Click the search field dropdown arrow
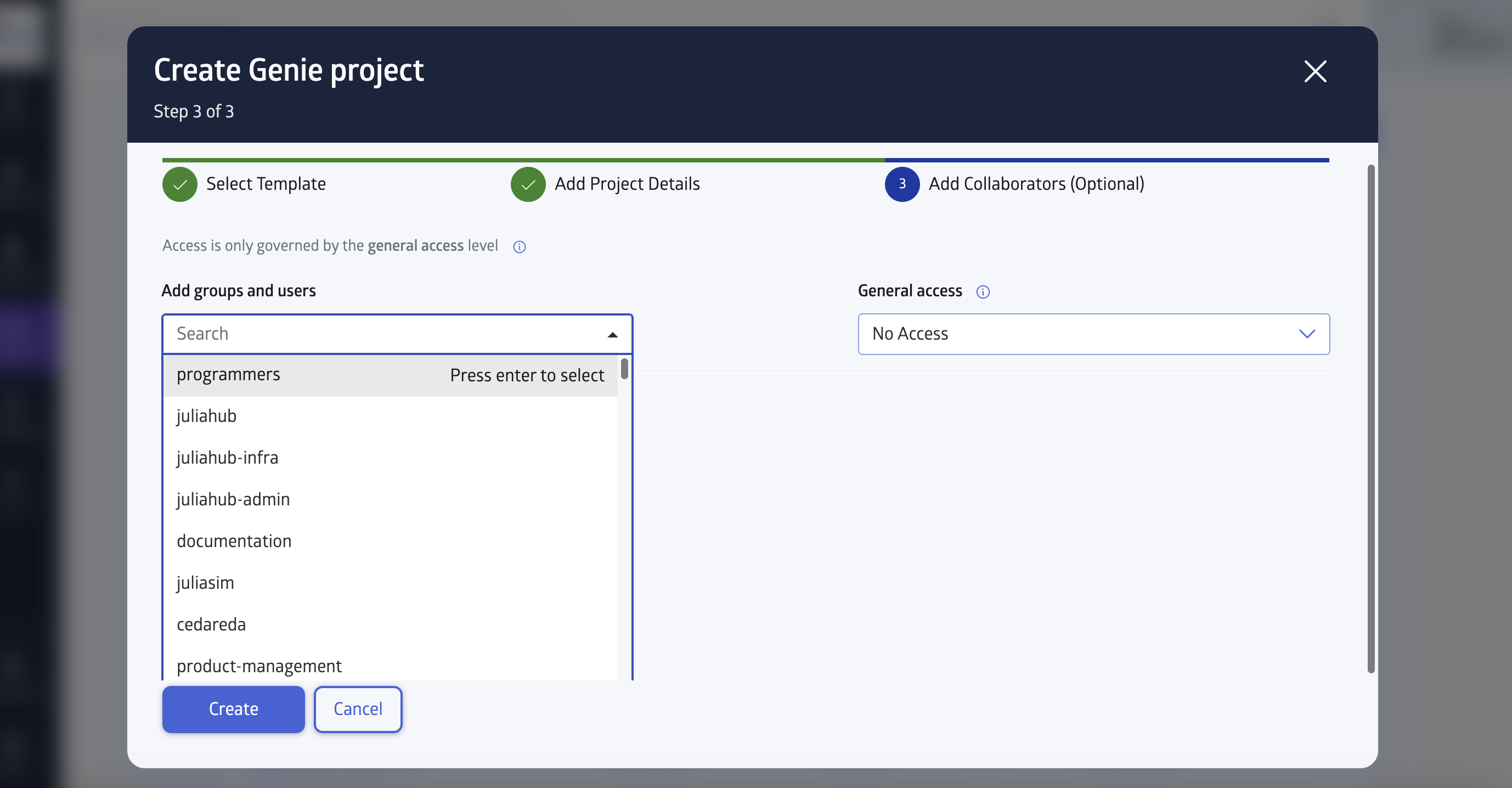Screen dimensions: 1512x788 (x=612, y=334)
